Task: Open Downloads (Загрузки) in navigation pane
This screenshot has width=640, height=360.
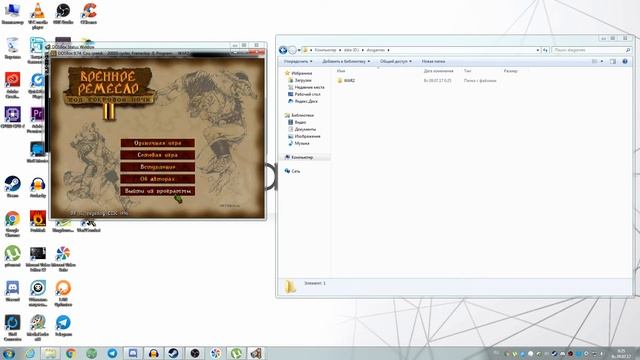Action: tap(300, 80)
